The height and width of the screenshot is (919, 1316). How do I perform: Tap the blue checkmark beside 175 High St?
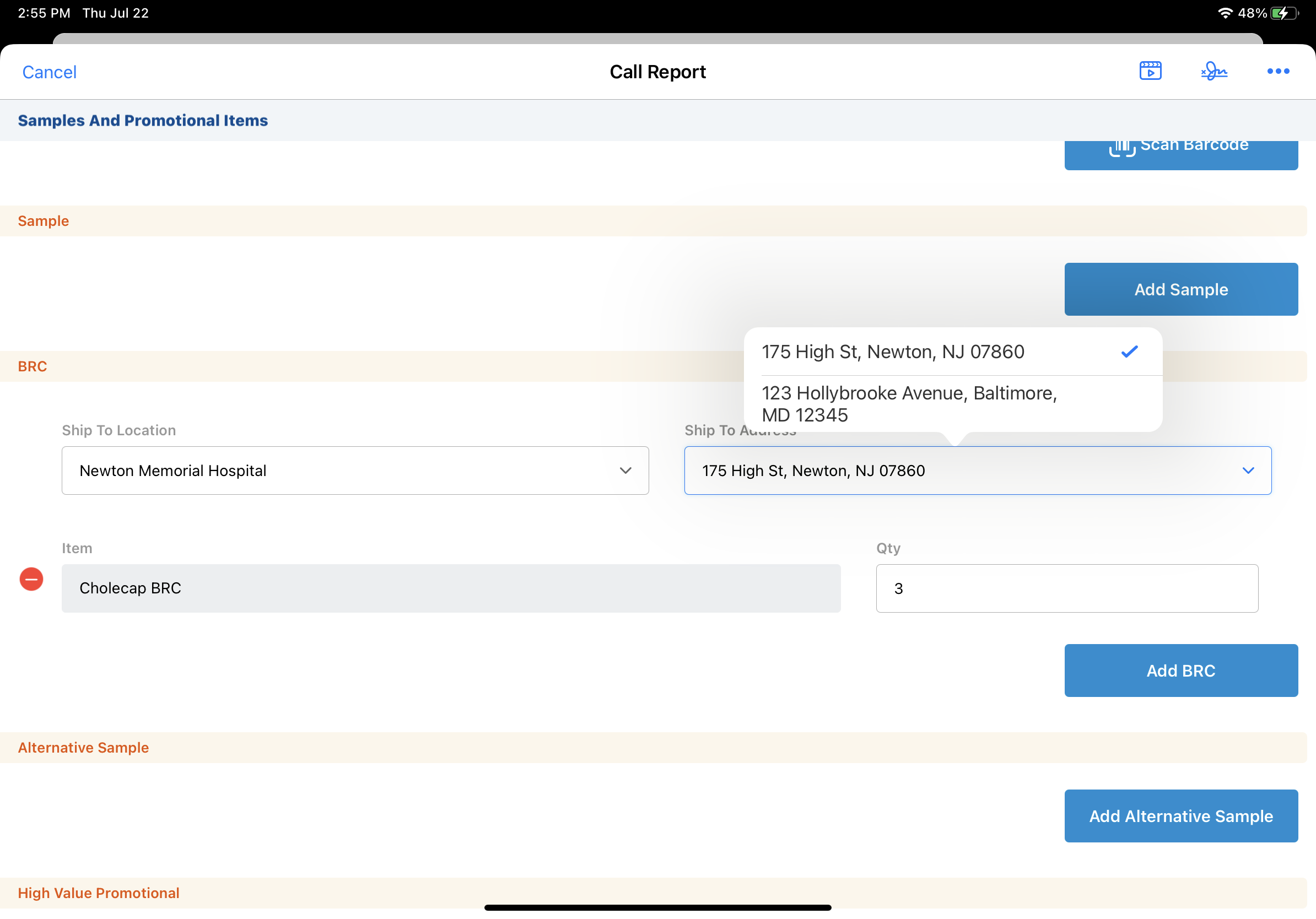pyautogui.click(x=1129, y=352)
